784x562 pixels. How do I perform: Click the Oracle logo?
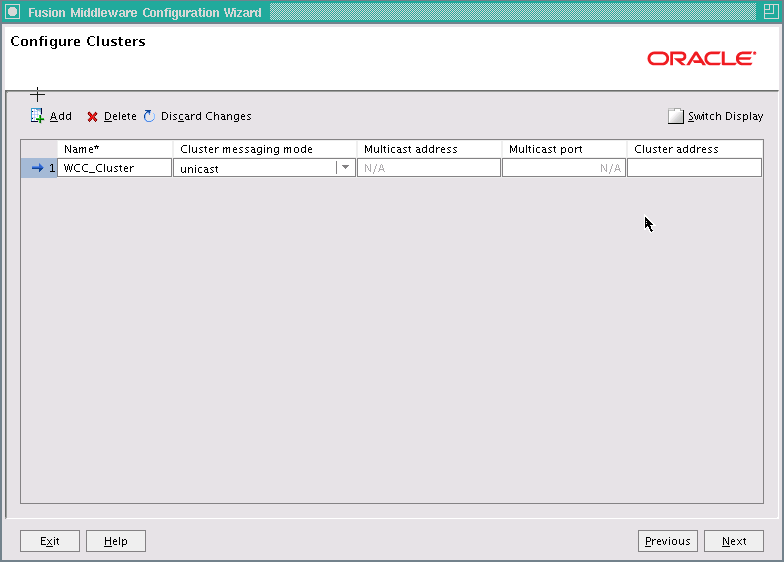(x=702, y=58)
